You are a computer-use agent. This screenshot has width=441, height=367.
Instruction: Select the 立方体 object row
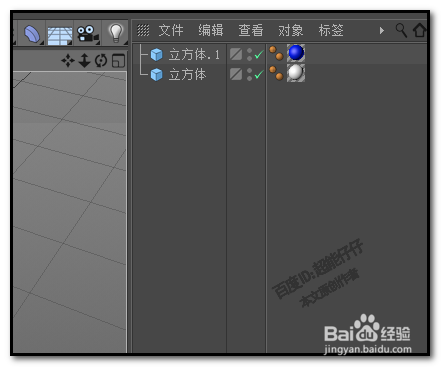[x=279, y=74]
